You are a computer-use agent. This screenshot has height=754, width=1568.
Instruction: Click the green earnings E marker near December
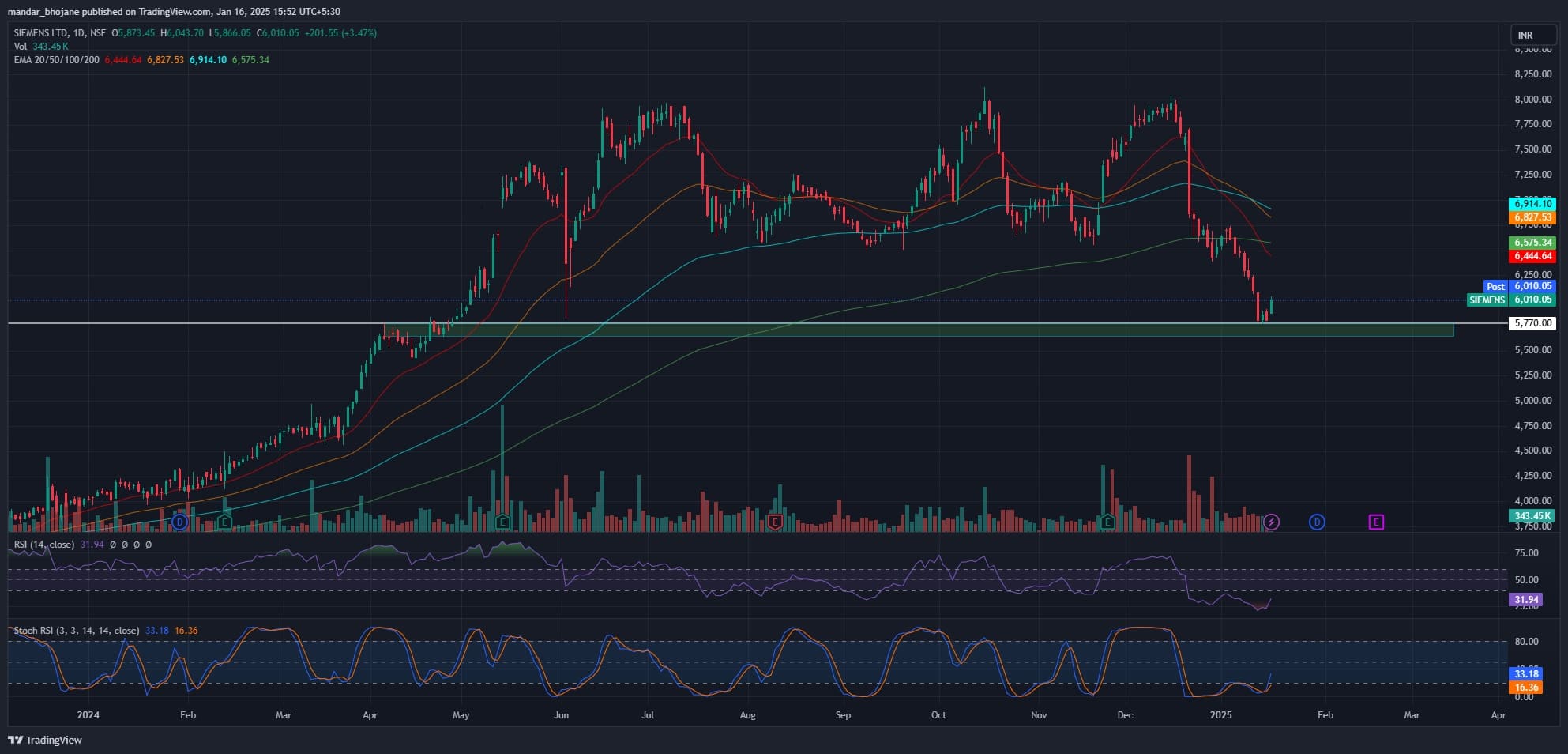click(x=1107, y=522)
